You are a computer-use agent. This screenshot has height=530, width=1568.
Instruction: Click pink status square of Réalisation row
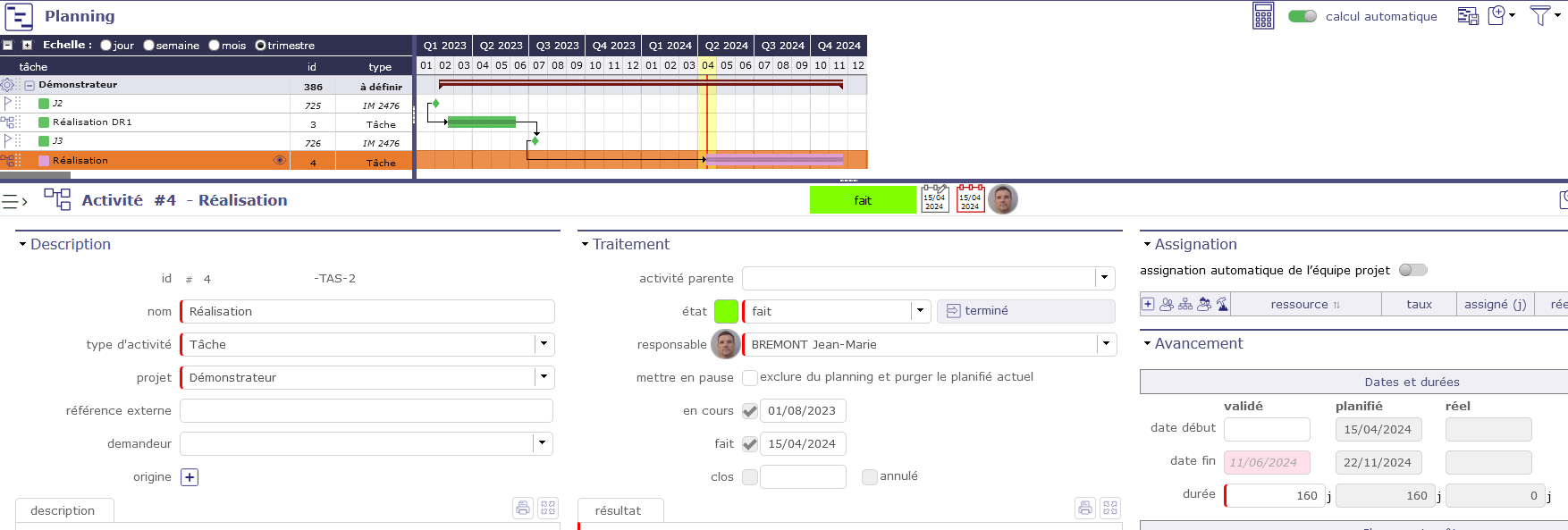point(44,161)
